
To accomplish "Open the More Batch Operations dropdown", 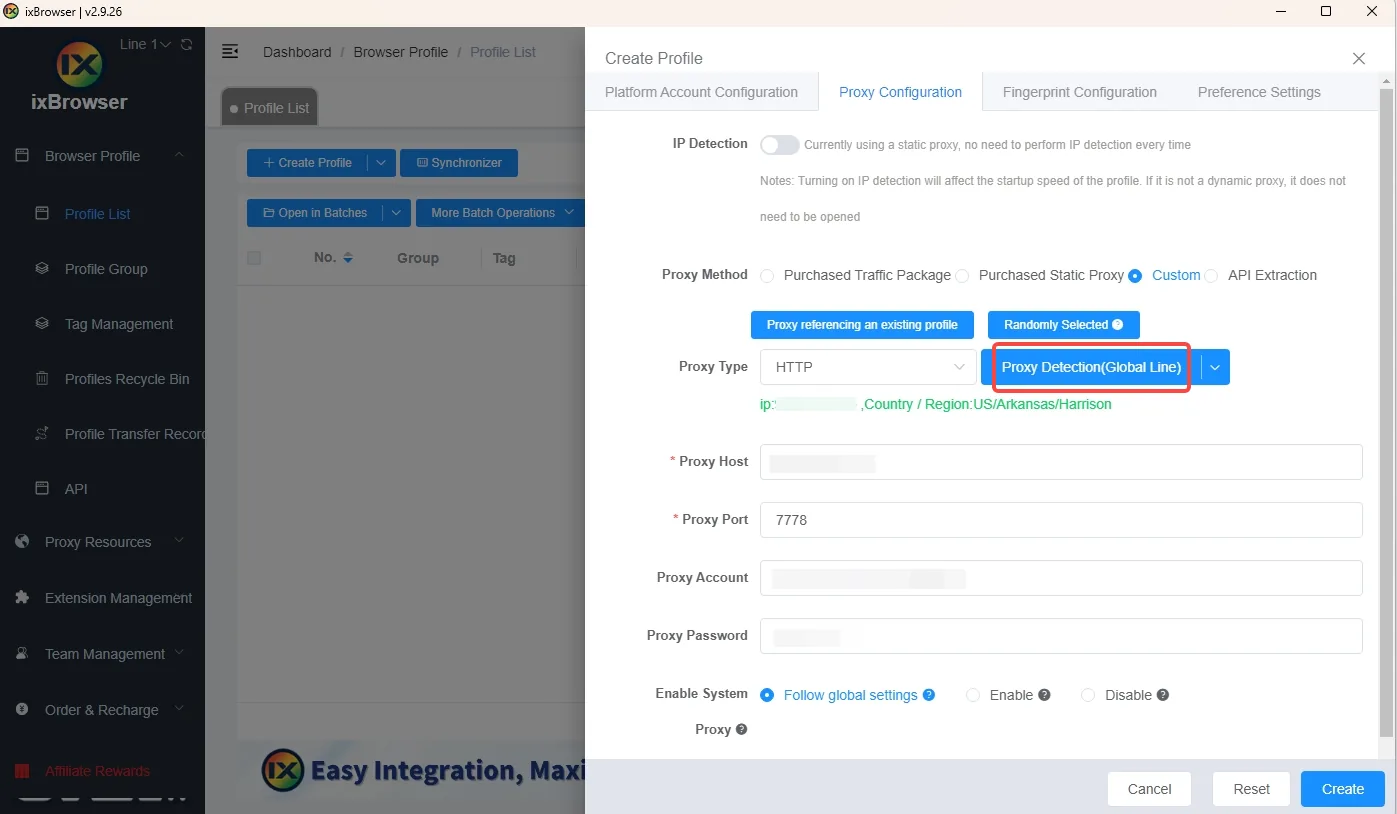I will (502, 213).
